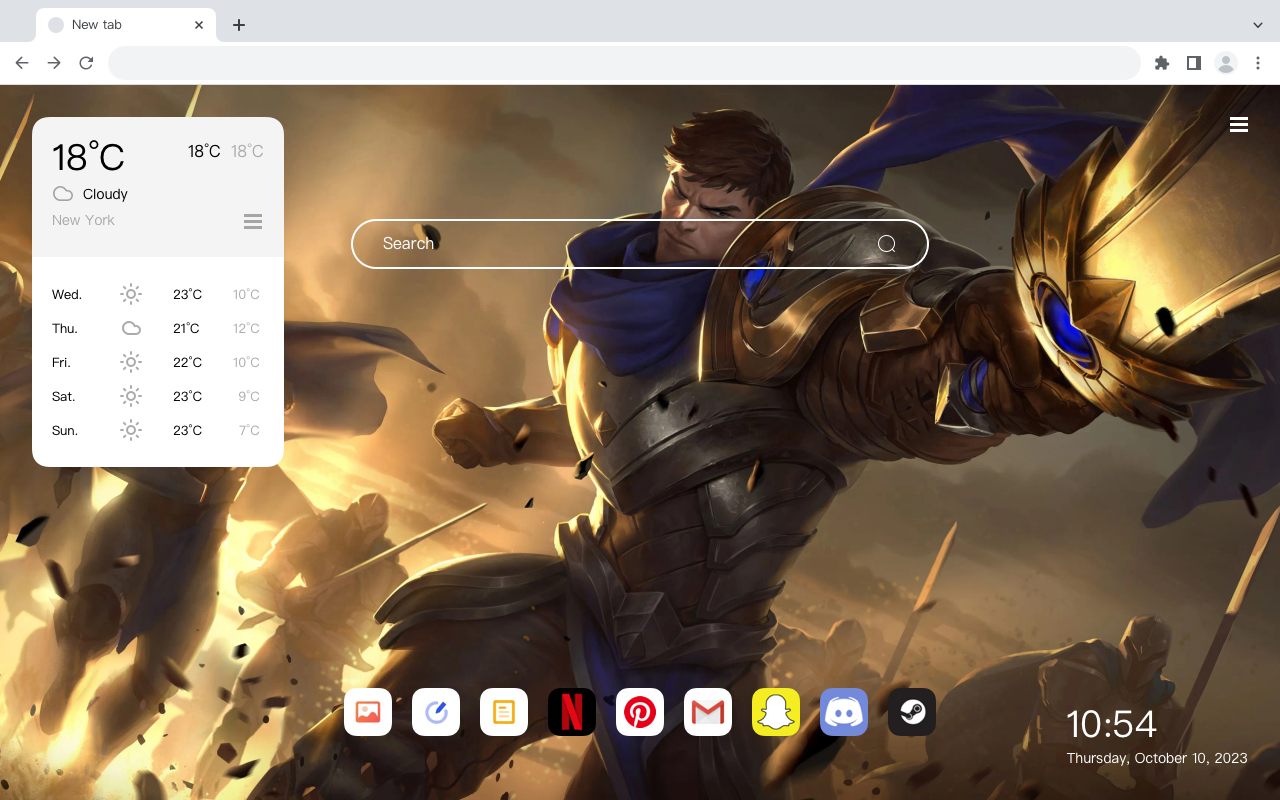The image size is (1280, 800).
Task: Open the hamburger menu at top right of page
Action: pos(1239,125)
